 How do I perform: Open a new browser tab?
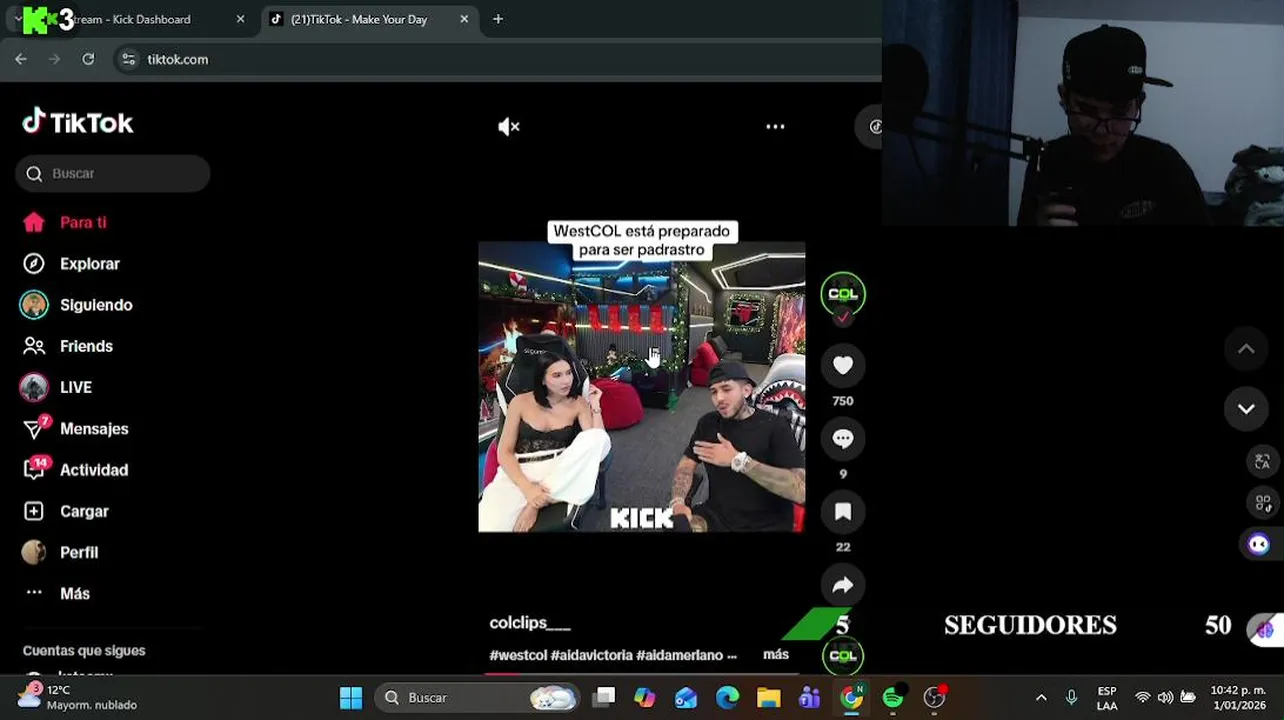(x=498, y=19)
